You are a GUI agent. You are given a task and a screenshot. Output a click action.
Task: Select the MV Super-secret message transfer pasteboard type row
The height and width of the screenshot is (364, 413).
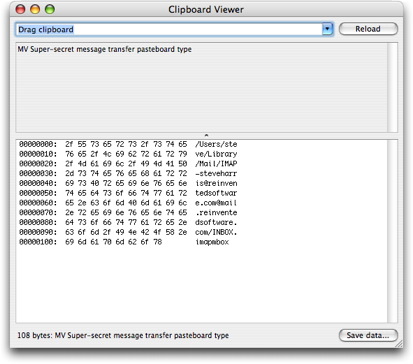click(x=202, y=49)
